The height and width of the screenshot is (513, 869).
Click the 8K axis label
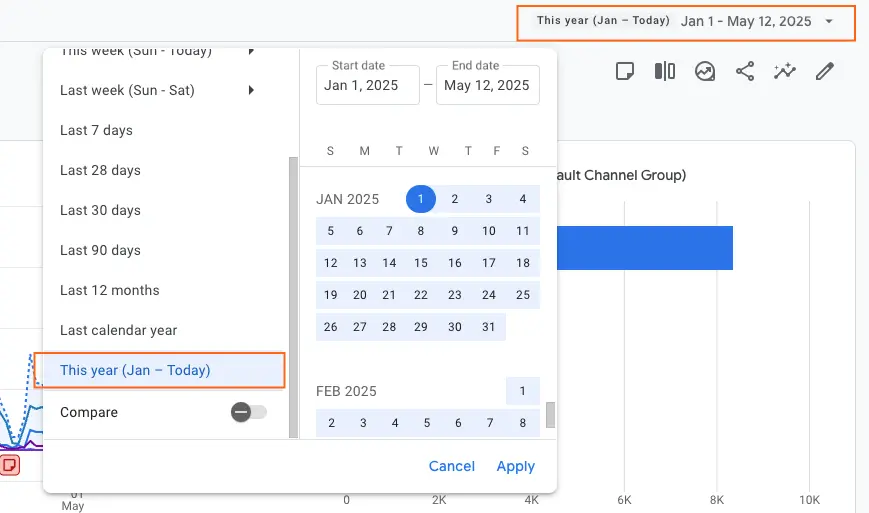tap(717, 500)
